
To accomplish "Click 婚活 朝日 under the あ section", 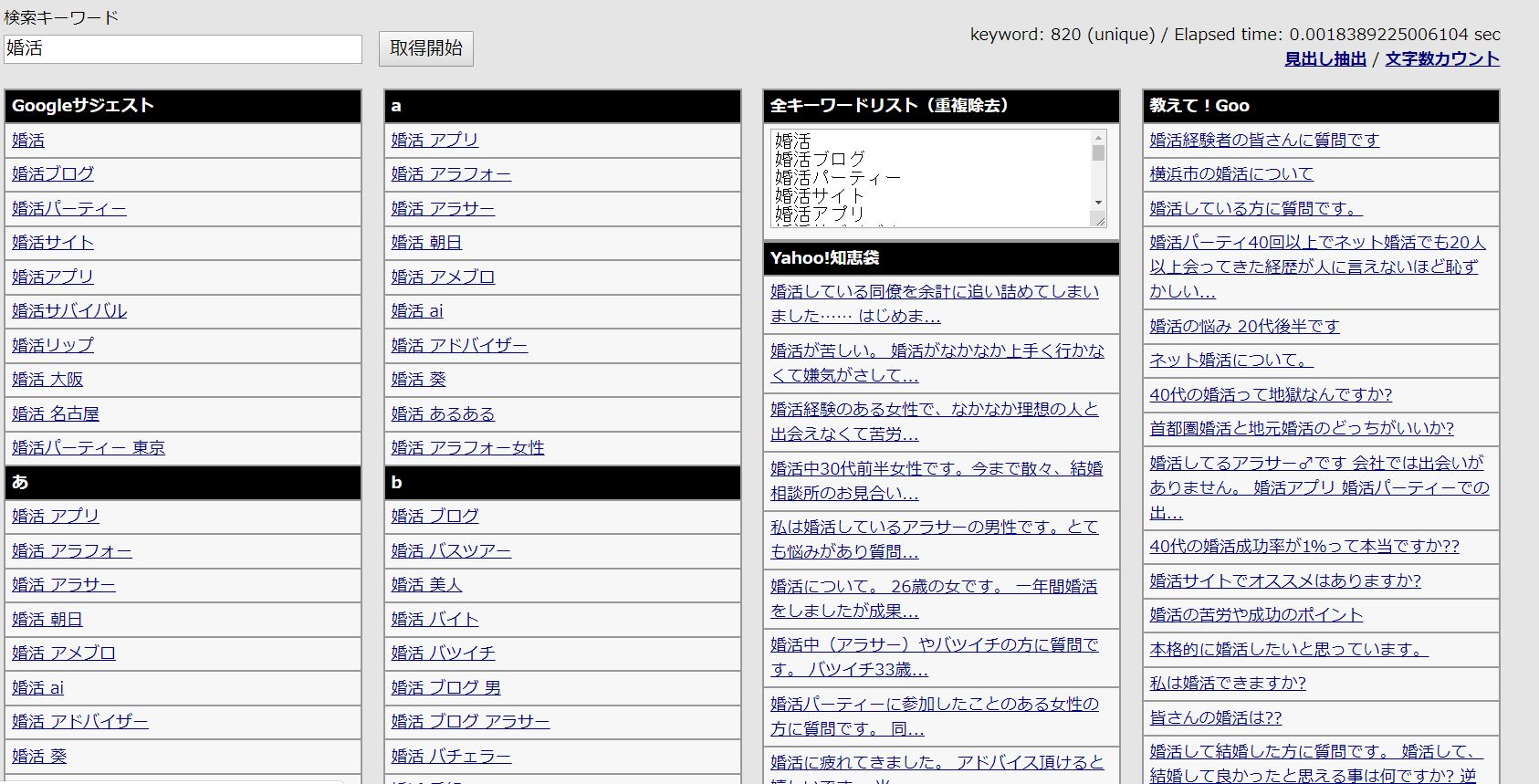I will tap(47, 620).
